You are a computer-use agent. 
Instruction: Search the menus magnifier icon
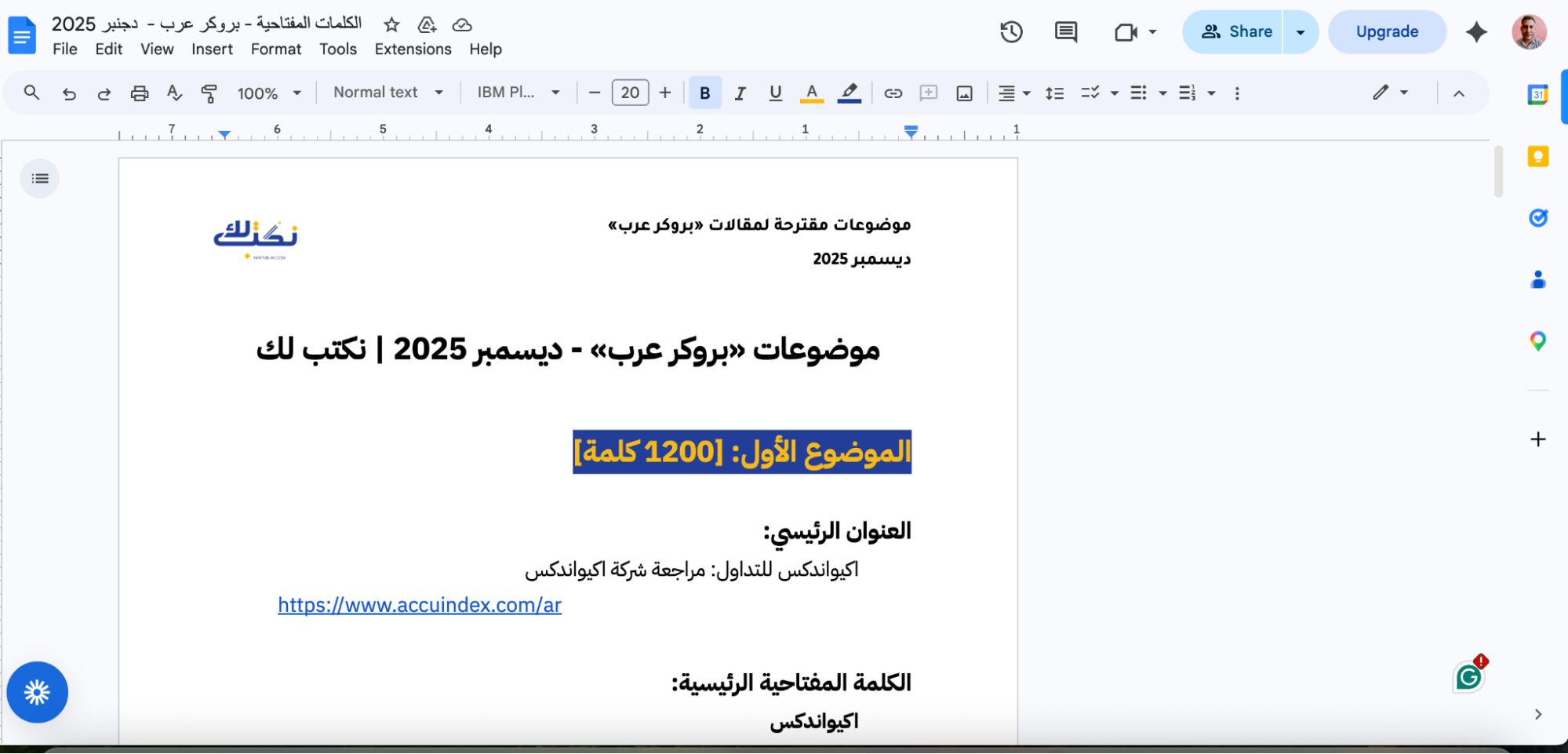tap(31, 93)
